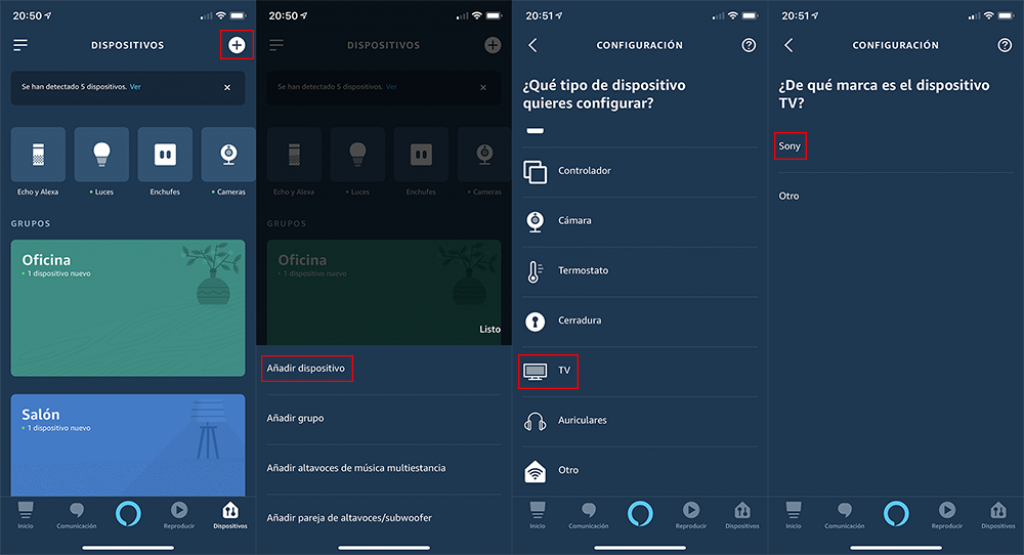Viewport: 1024px width, 555px height.
Task: Open the Salón group card on first screen
Action: (x=128, y=445)
